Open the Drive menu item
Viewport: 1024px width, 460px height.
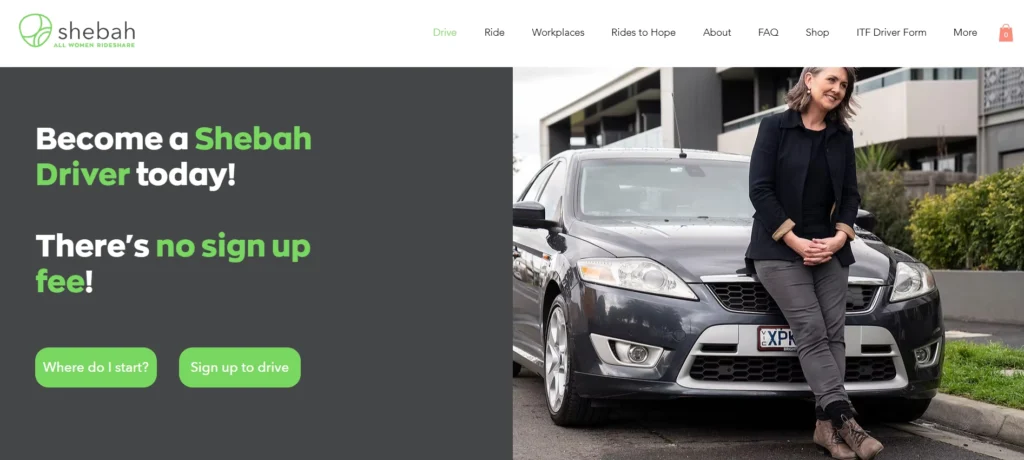[445, 33]
